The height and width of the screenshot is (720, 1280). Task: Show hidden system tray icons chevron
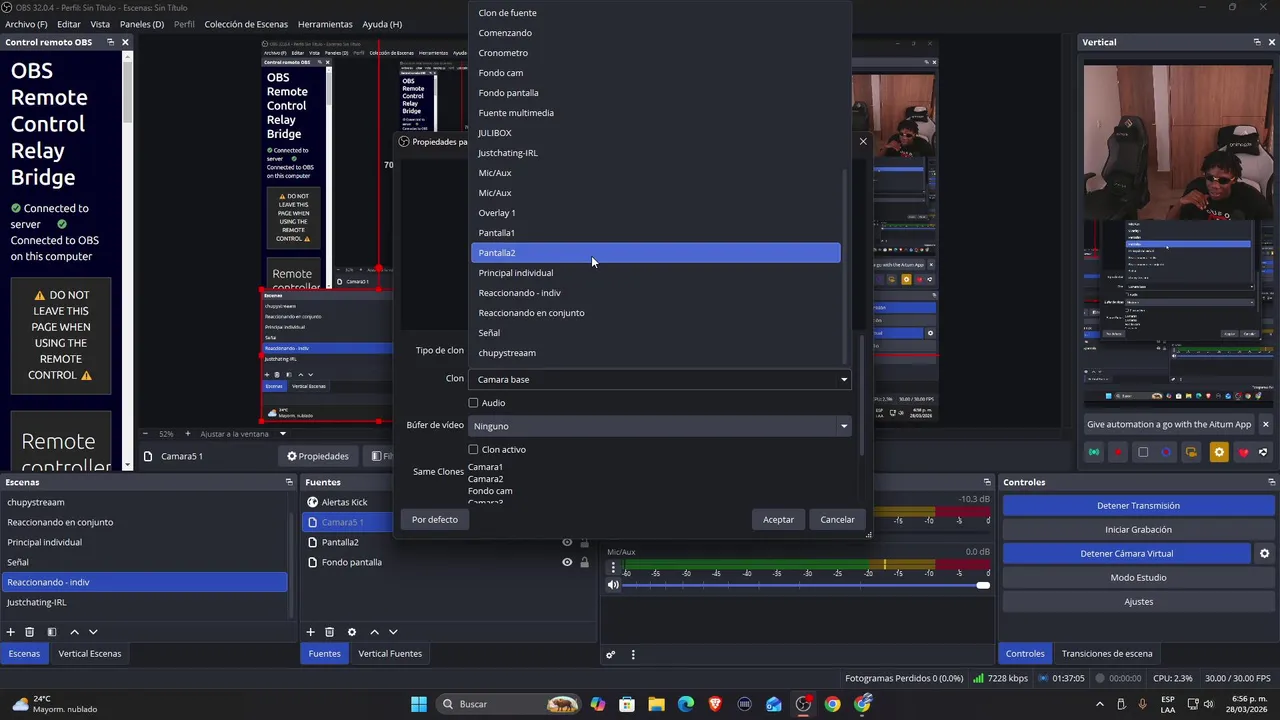point(1099,704)
